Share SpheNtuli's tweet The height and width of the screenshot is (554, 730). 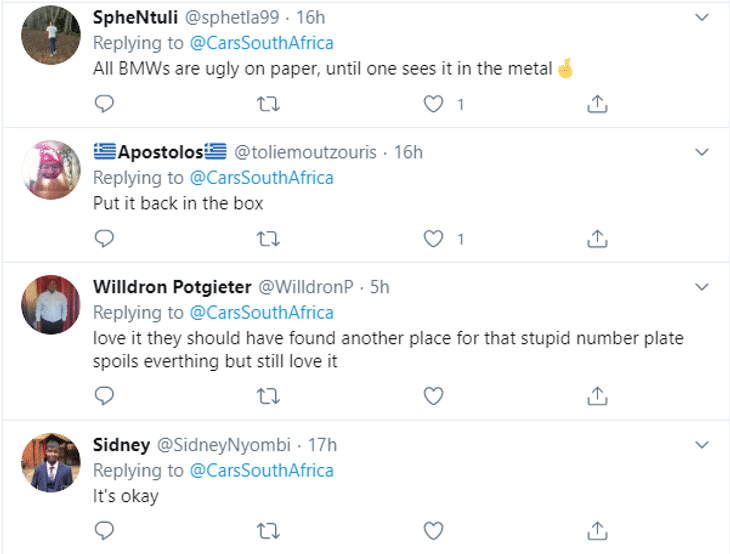(x=597, y=103)
